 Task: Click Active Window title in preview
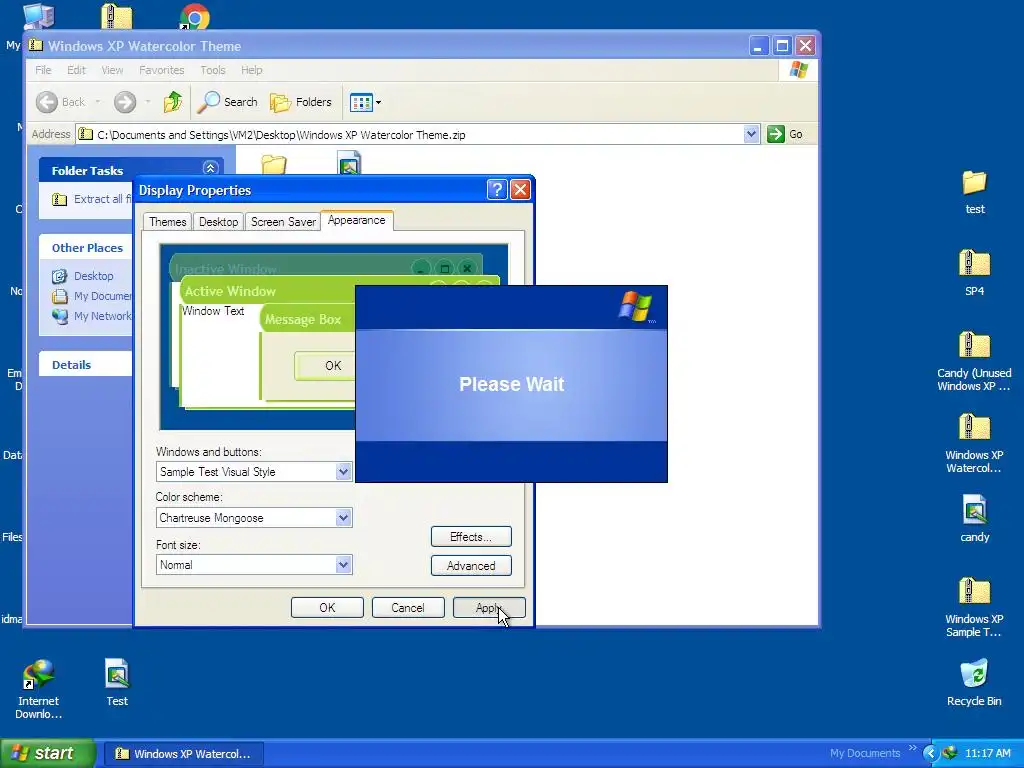pos(230,291)
